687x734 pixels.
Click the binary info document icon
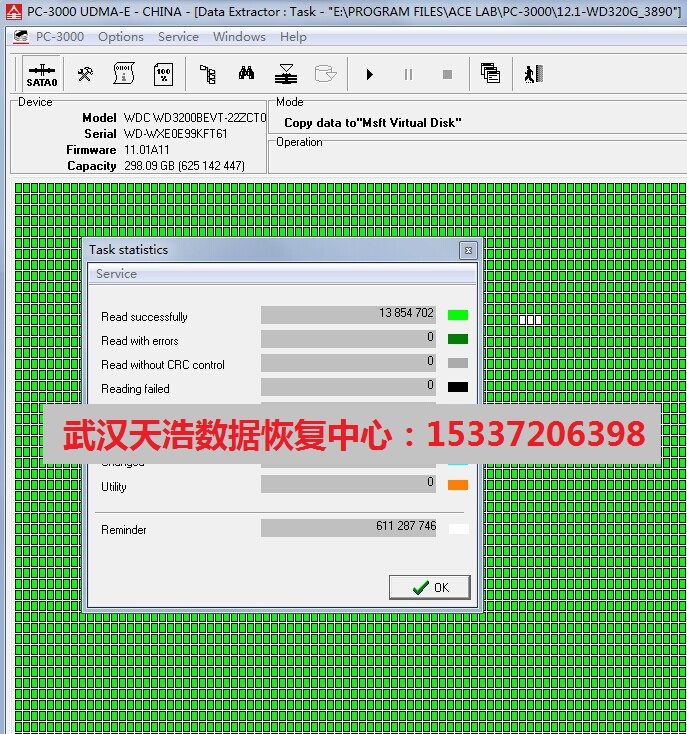[x=124, y=74]
